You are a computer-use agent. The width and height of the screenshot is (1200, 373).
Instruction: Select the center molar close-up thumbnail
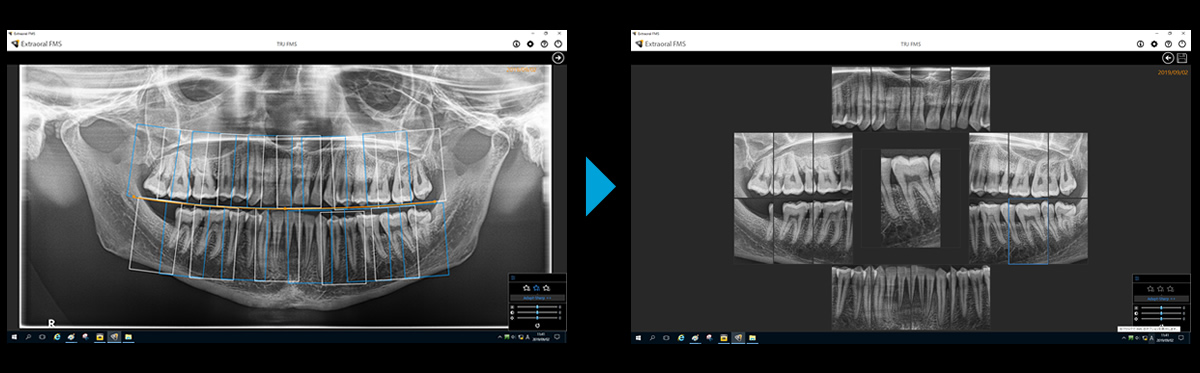point(910,199)
